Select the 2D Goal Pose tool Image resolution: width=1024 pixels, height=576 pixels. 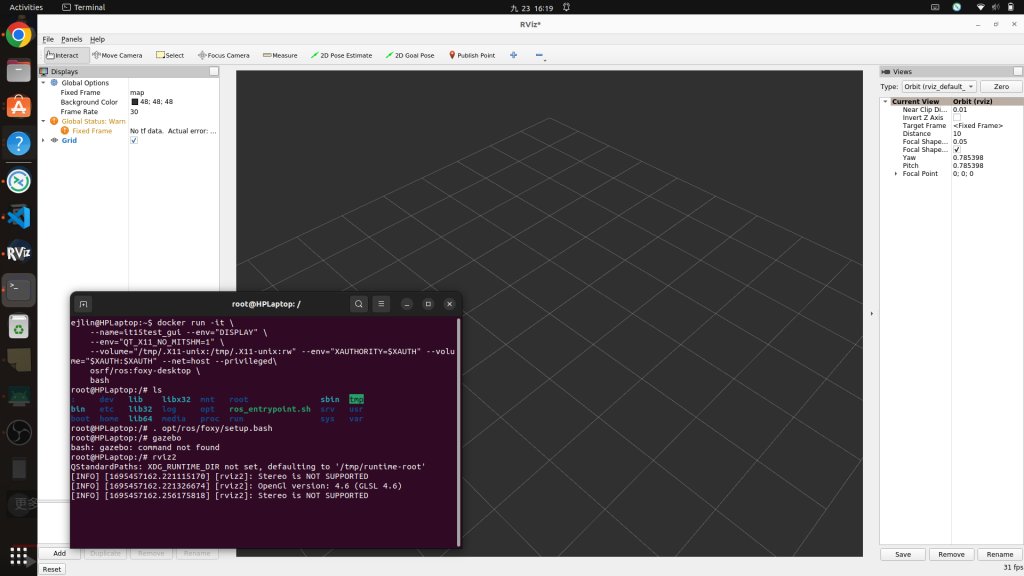410,56
